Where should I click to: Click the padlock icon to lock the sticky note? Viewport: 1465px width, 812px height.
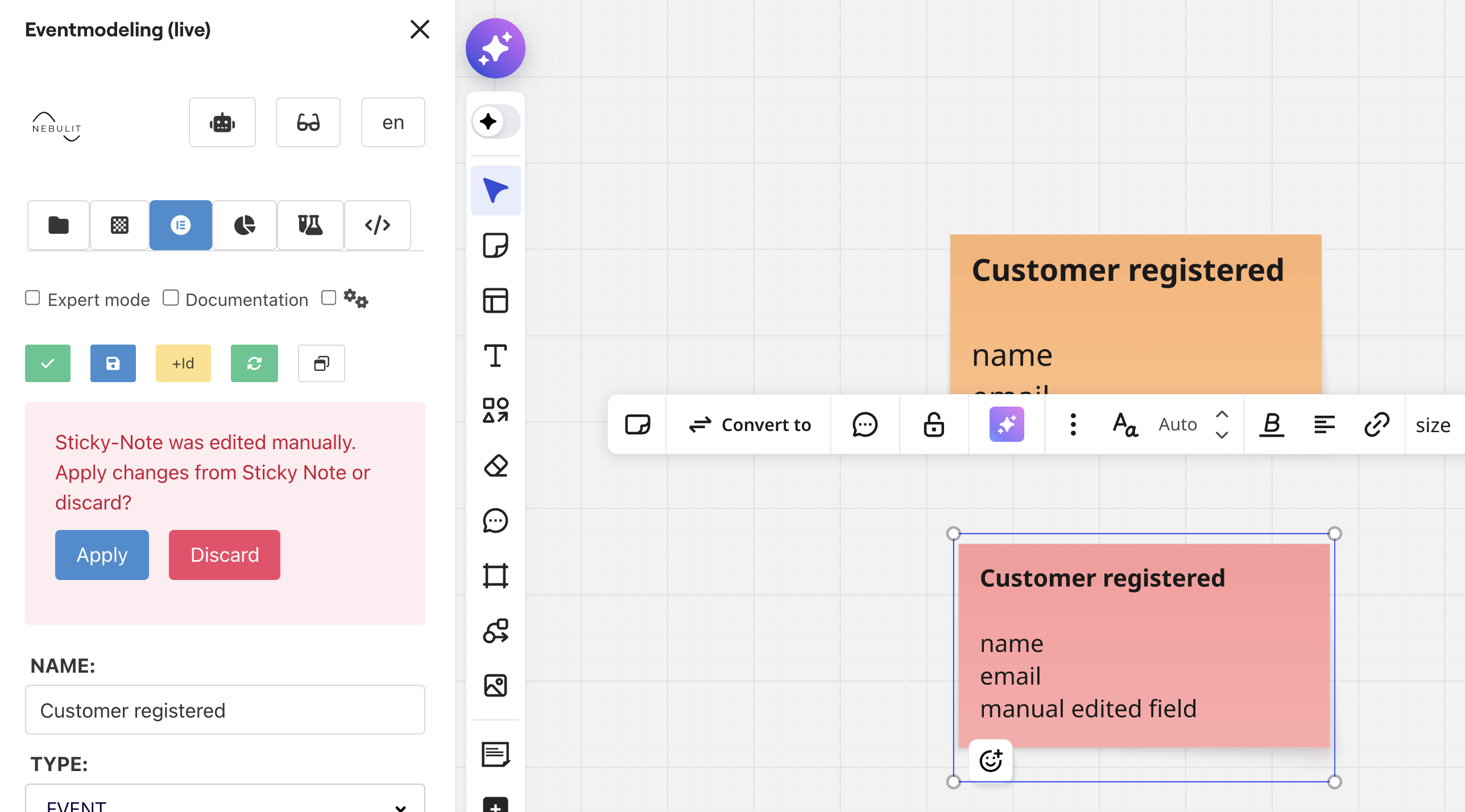click(933, 425)
